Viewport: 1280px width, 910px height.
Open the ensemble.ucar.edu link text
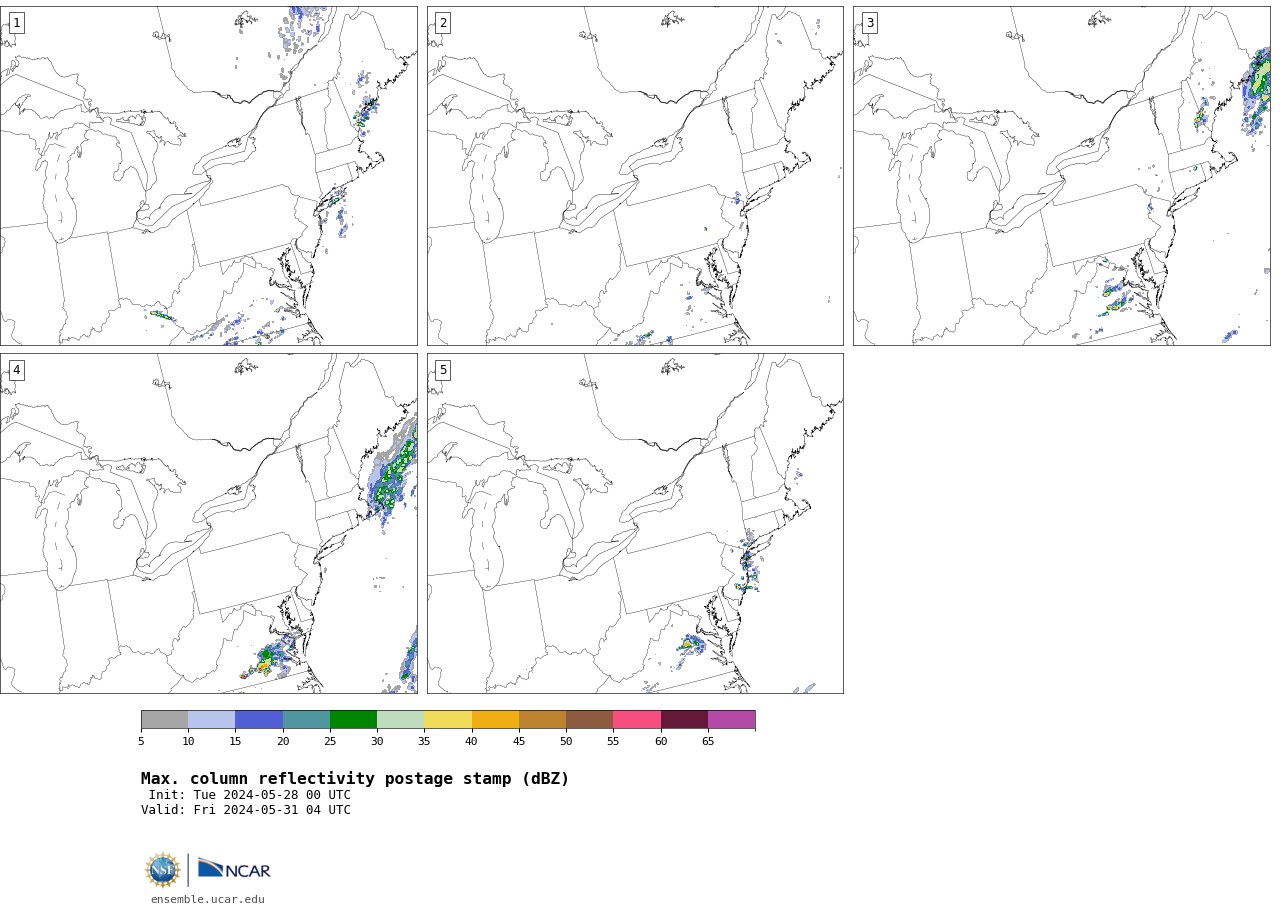tap(208, 900)
